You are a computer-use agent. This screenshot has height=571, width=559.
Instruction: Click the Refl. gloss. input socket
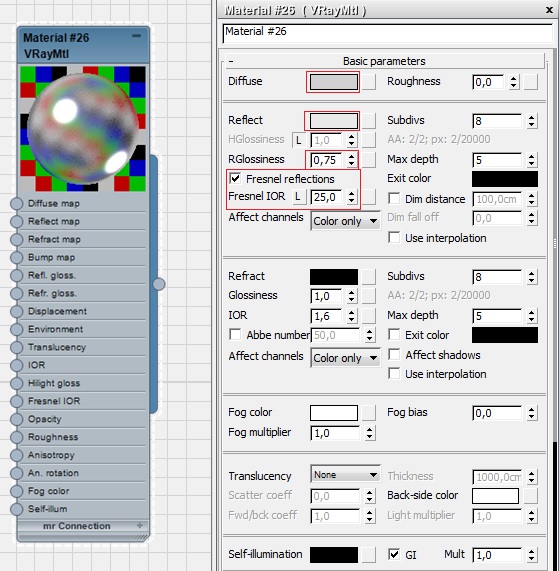pyautogui.click(x=16, y=275)
